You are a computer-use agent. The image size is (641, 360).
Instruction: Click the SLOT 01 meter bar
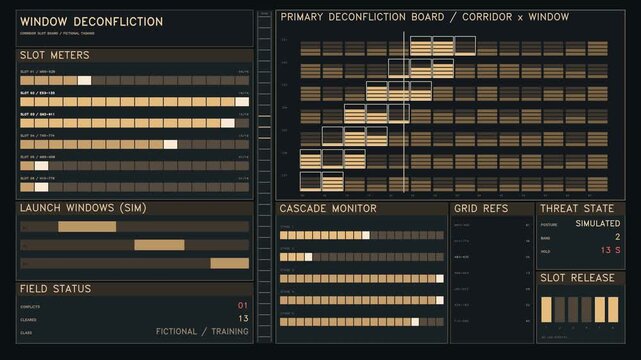(134, 80)
